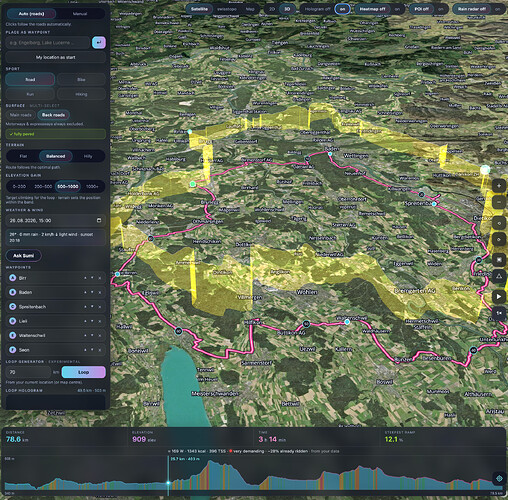The height and width of the screenshot is (500, 508).
Task: Click the My location as start button
Action: point(56,57)
